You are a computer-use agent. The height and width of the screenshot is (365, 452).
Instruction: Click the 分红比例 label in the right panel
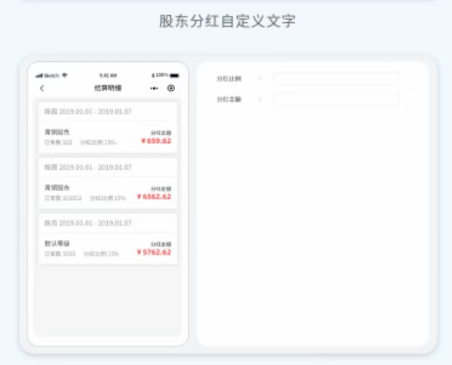pos(229,79)
